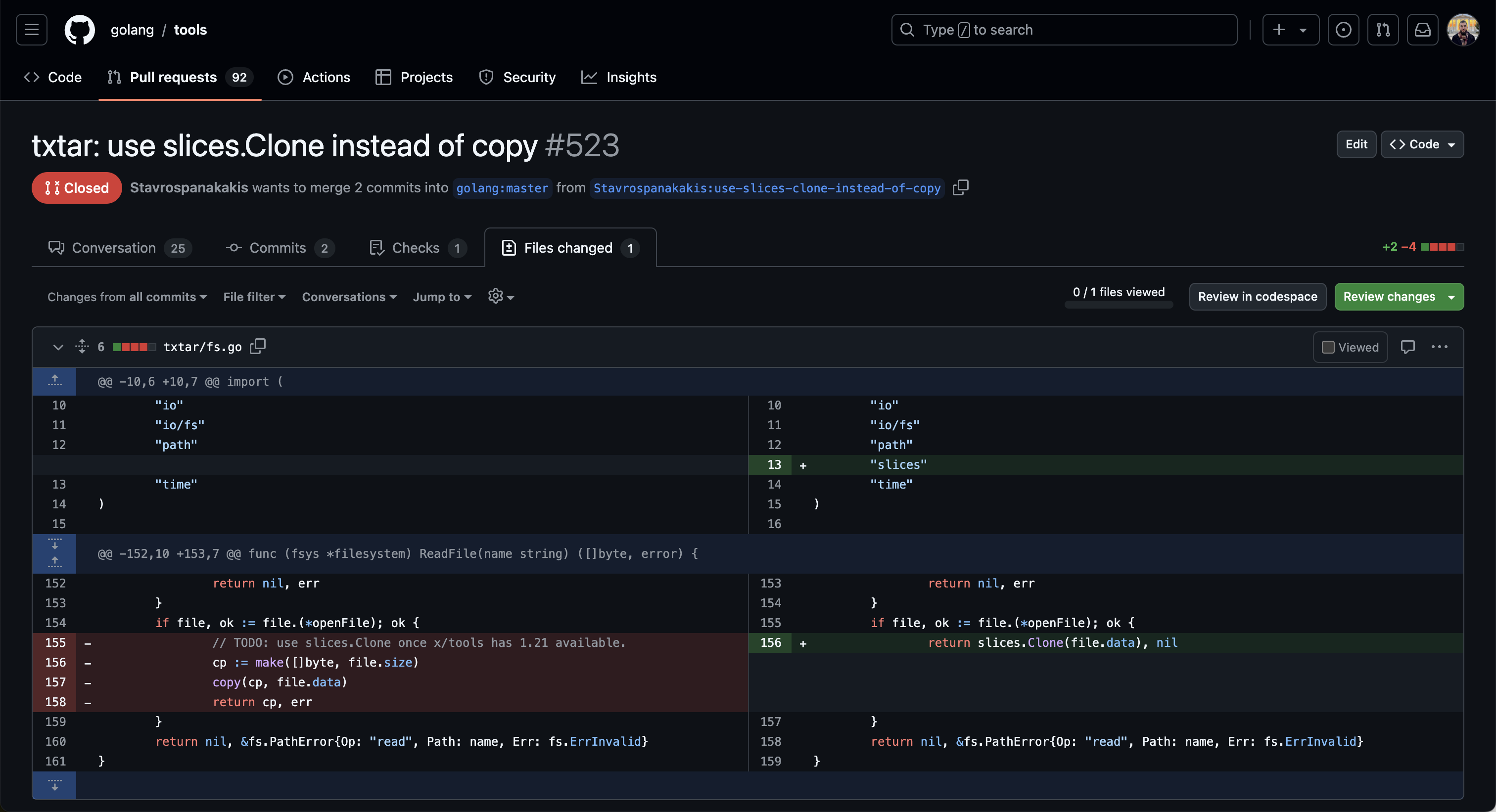Select removed line 157 copy(cp, file.data)
Screen dimensions: 1496x812
390,682
